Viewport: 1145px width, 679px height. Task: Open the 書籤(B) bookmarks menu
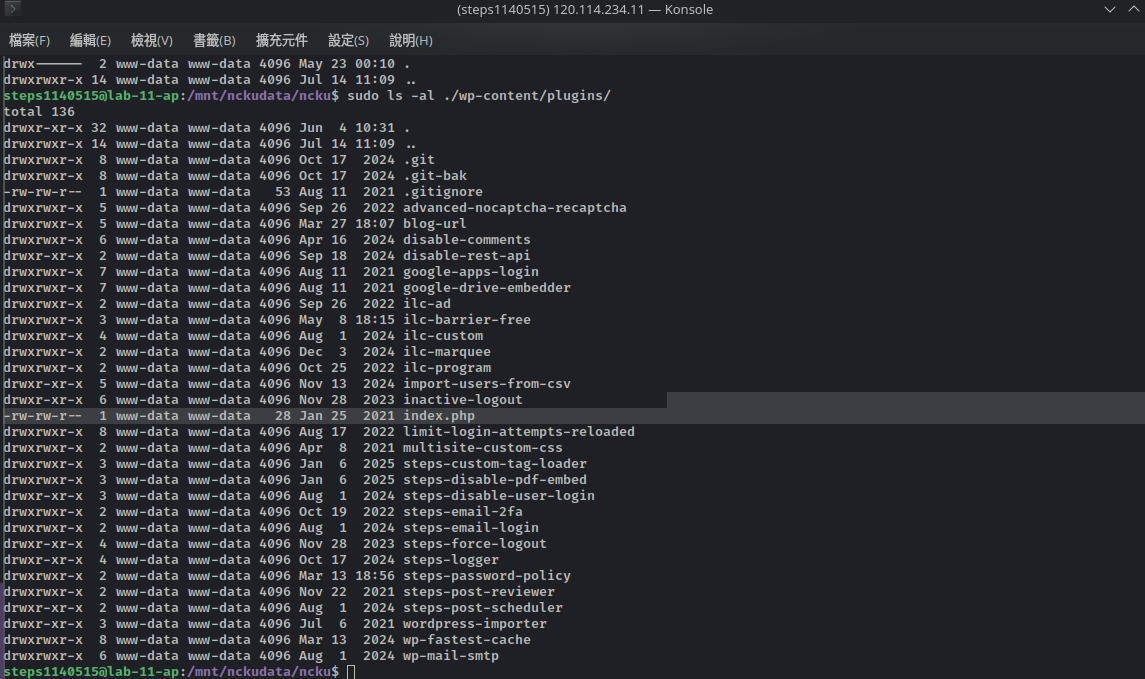(214, 40)
